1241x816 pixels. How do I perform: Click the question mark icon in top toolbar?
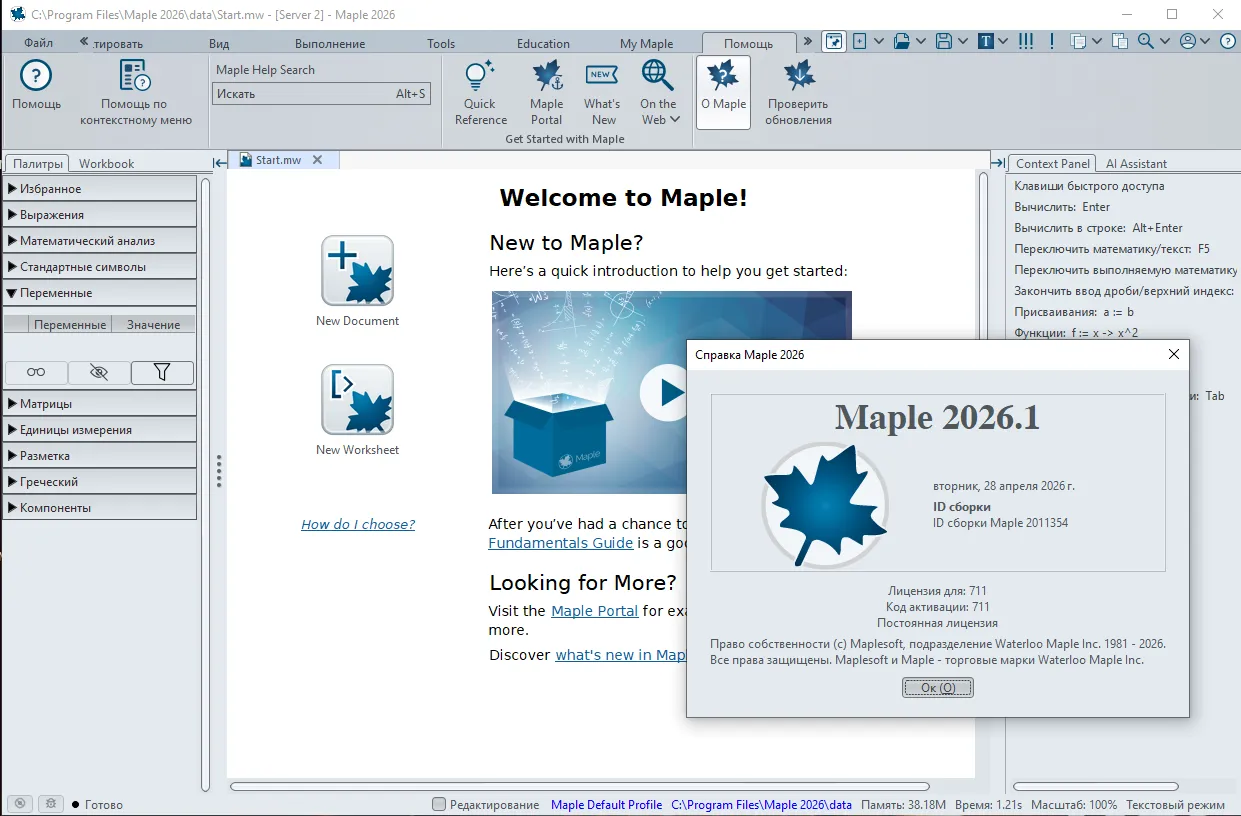pyautogui.click(x=1226, y=41)
